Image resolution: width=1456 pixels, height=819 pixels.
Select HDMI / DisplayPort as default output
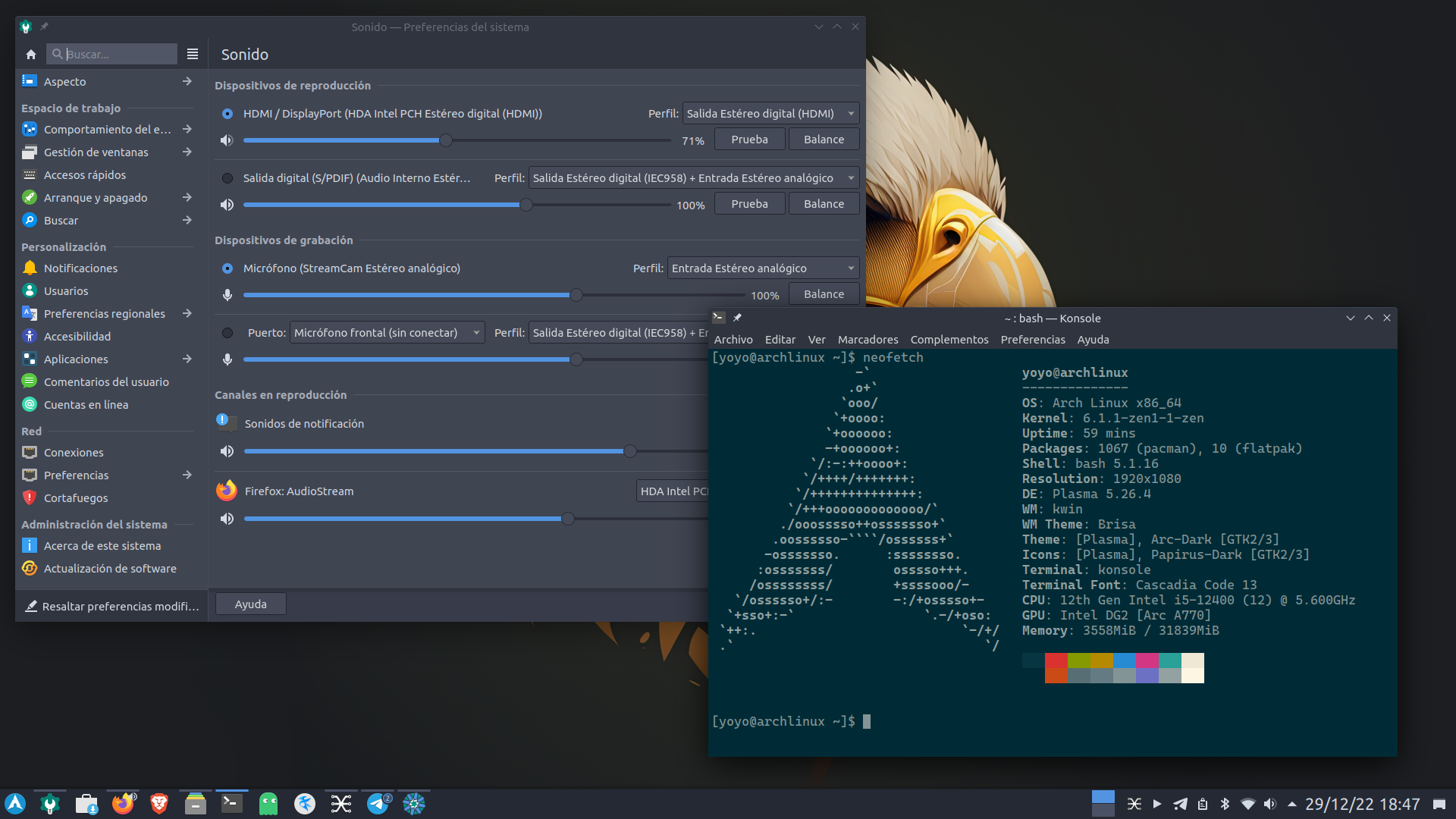pos(227,114)
